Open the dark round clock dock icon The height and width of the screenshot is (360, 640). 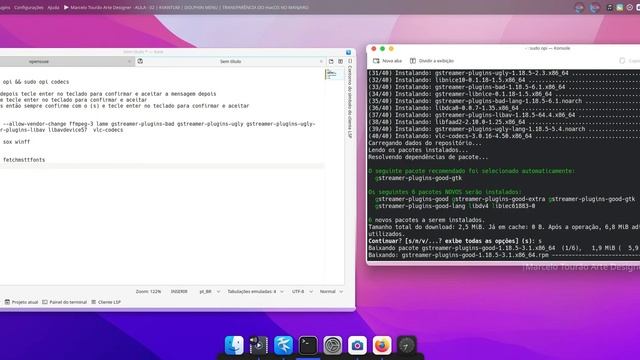tap(407, 345)
